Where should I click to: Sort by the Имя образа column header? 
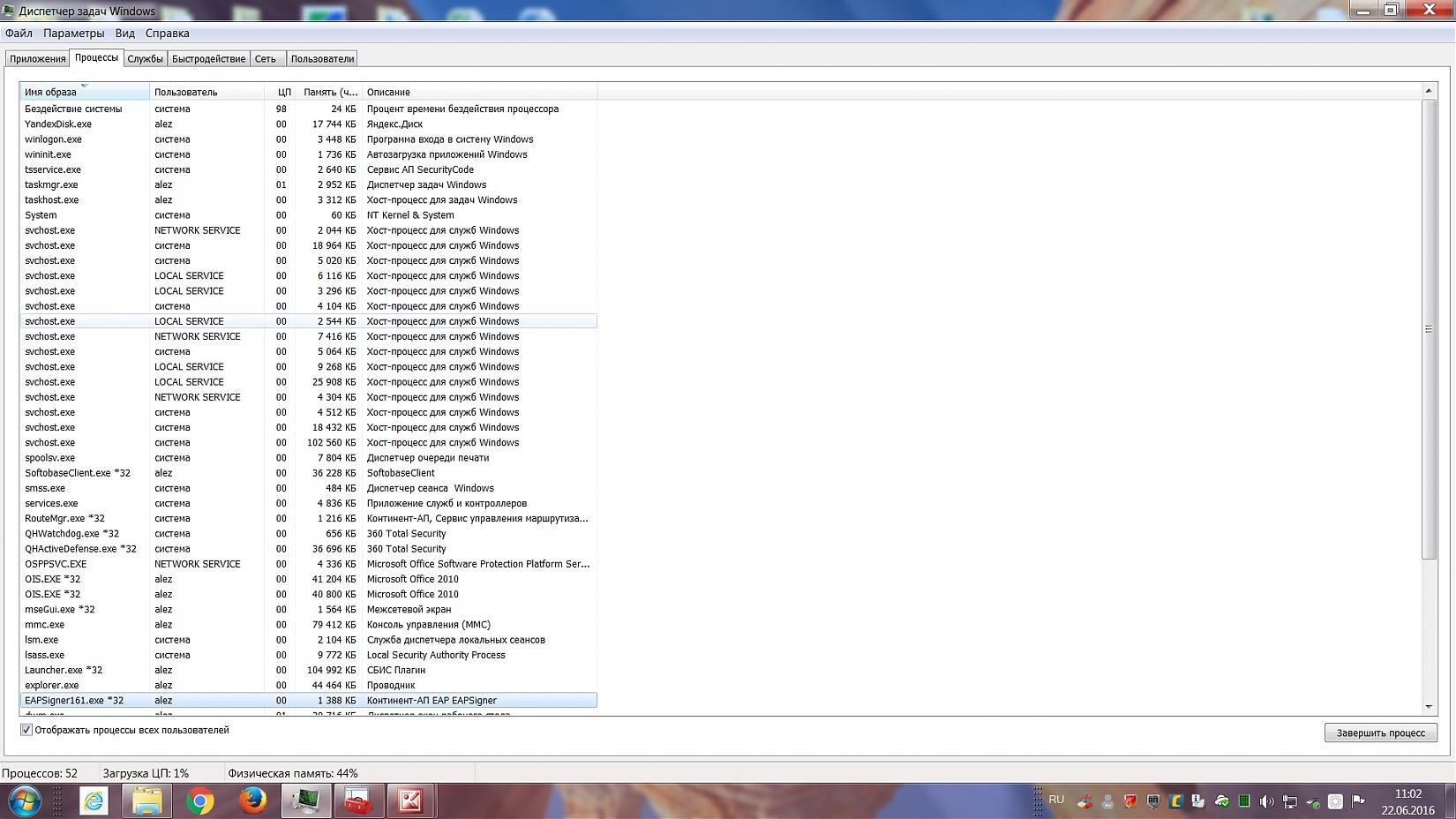pos(85,92)
